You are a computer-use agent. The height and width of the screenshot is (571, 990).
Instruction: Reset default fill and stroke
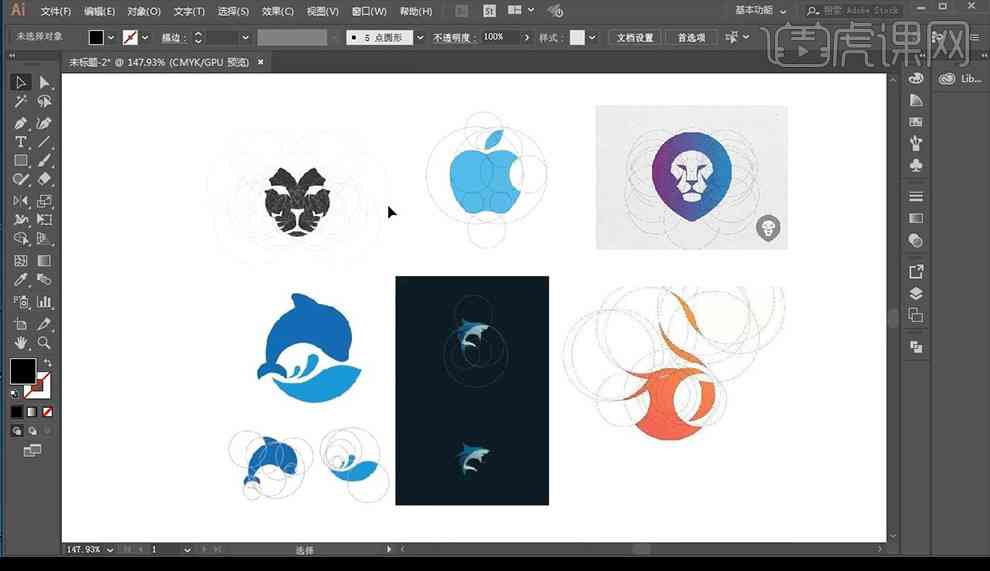[15, 394]
